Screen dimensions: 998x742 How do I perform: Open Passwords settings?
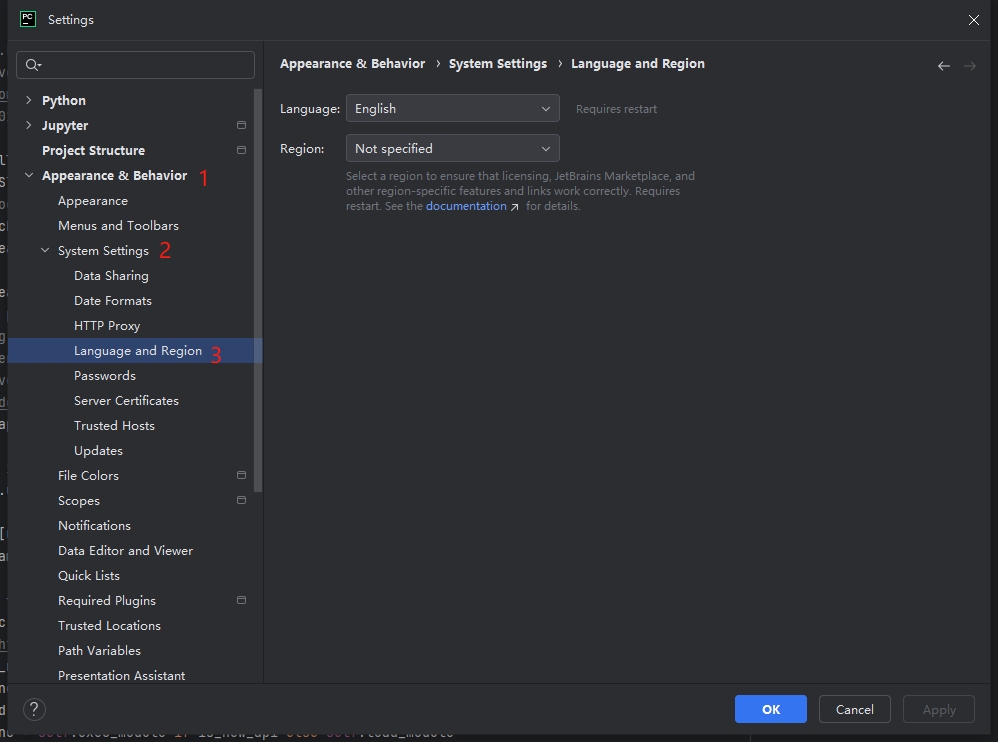click(105, 375)
